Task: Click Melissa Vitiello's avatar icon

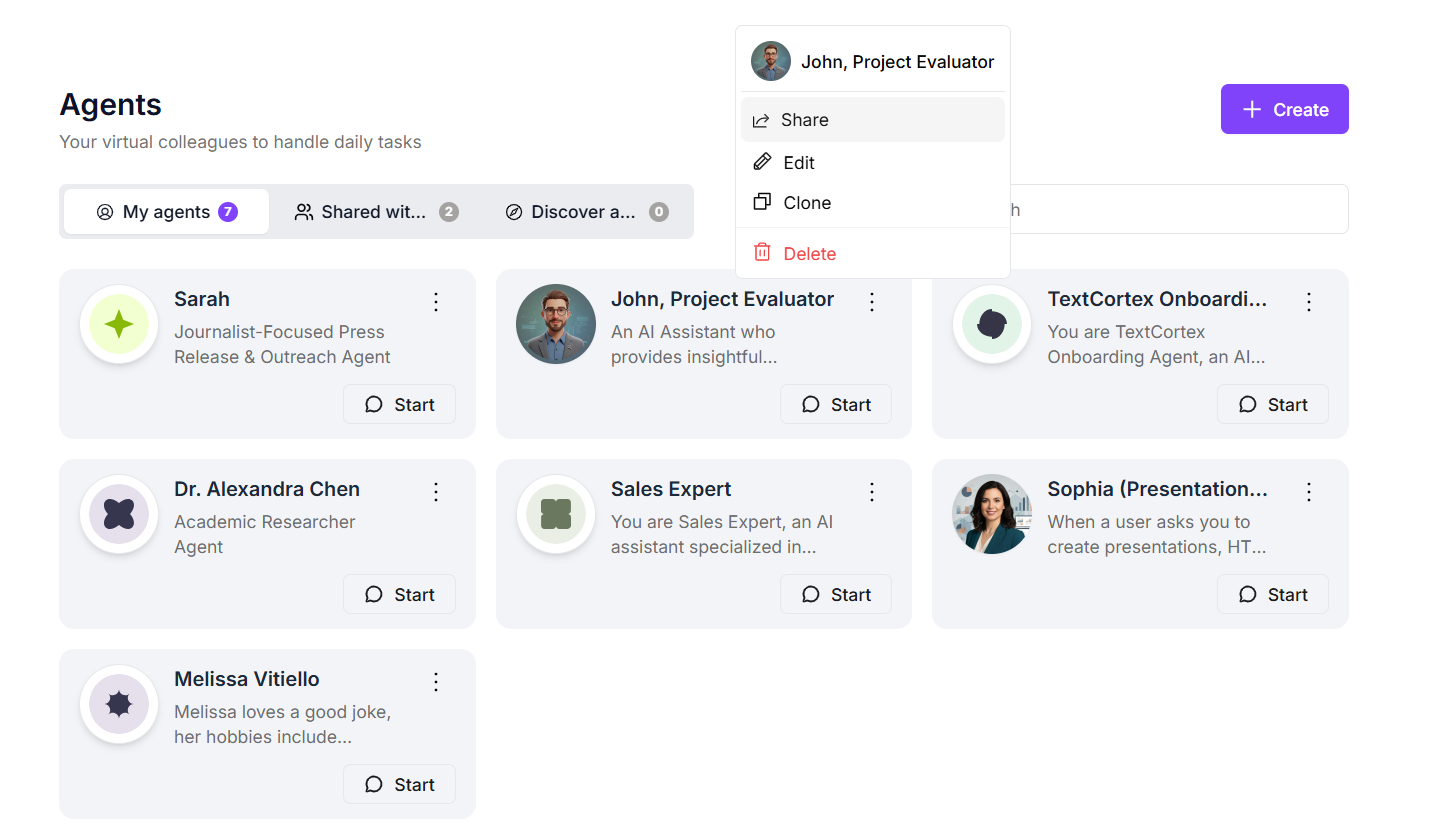Action: click(x=119, y=704)
